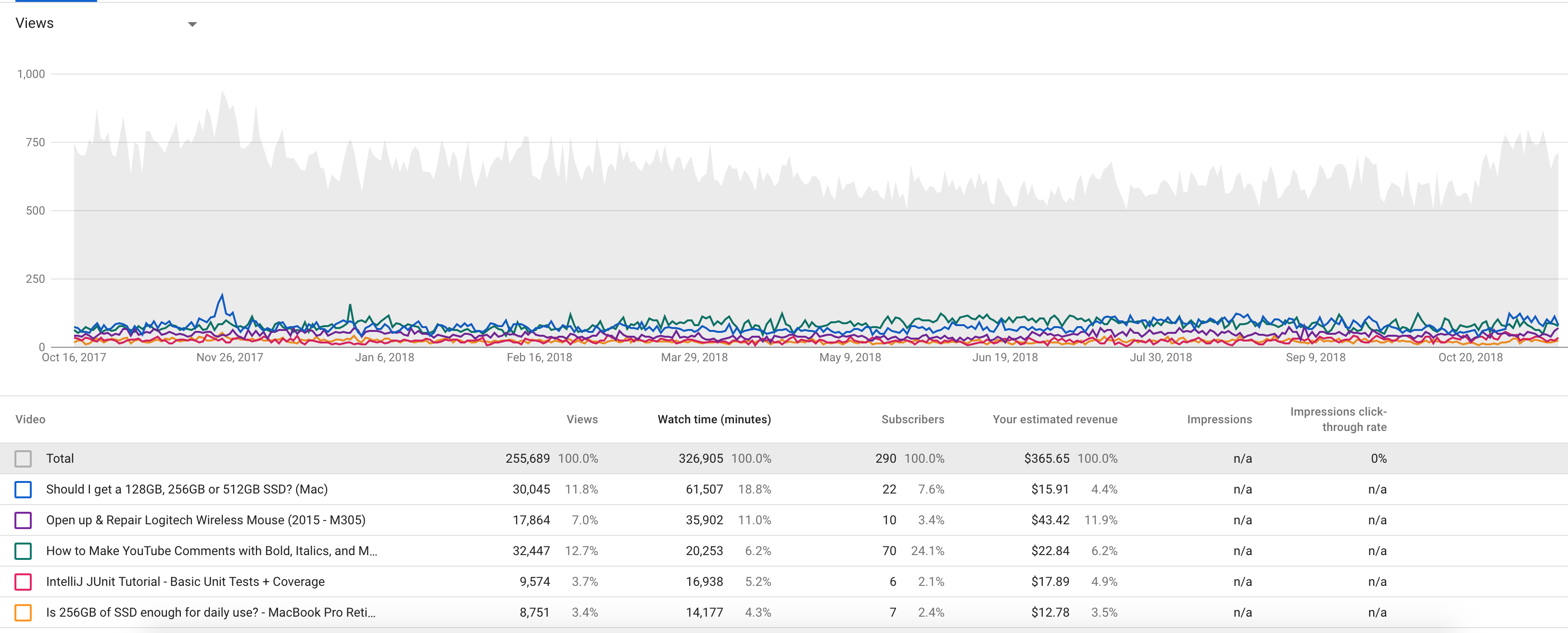Sort table by Views column header
Viewport: 1568px width, 633px height.
pos(582,419)
